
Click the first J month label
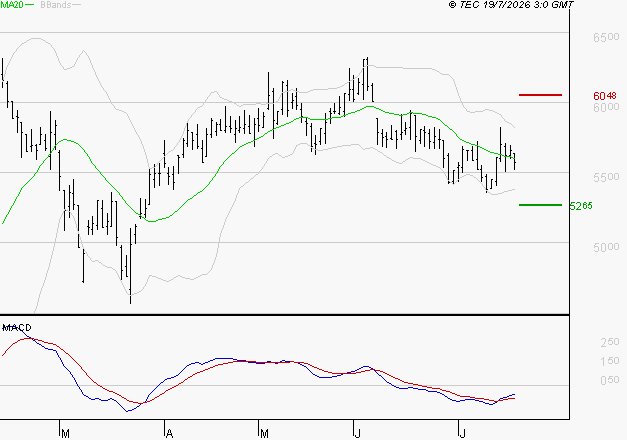(357, 434)
